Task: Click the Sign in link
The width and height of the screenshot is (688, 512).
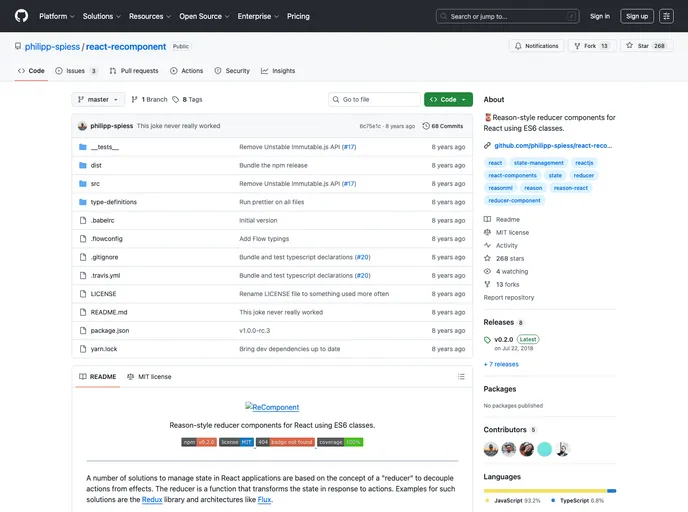Action: coord(599,16)
